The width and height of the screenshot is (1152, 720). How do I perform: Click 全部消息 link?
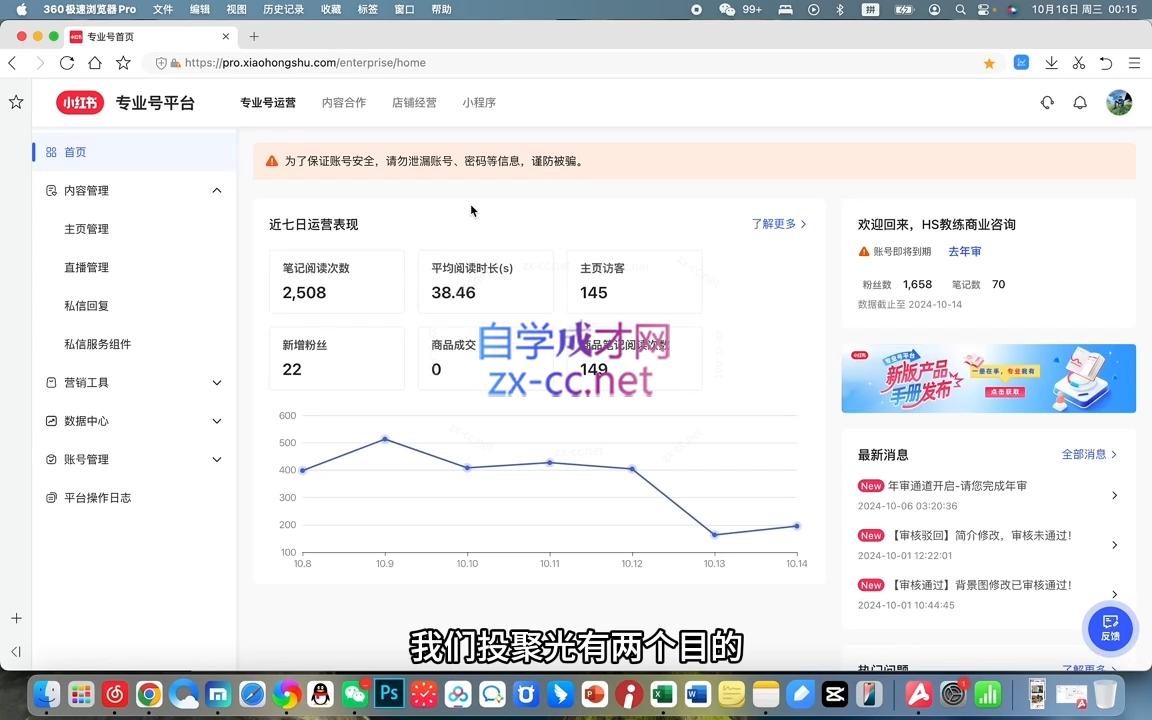coord(1089,454)
